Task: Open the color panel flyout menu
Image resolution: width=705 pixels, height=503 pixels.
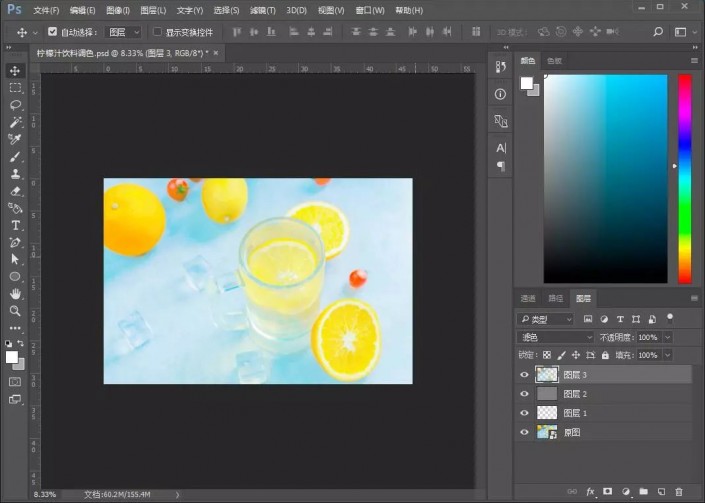Action: pos(695,60)
